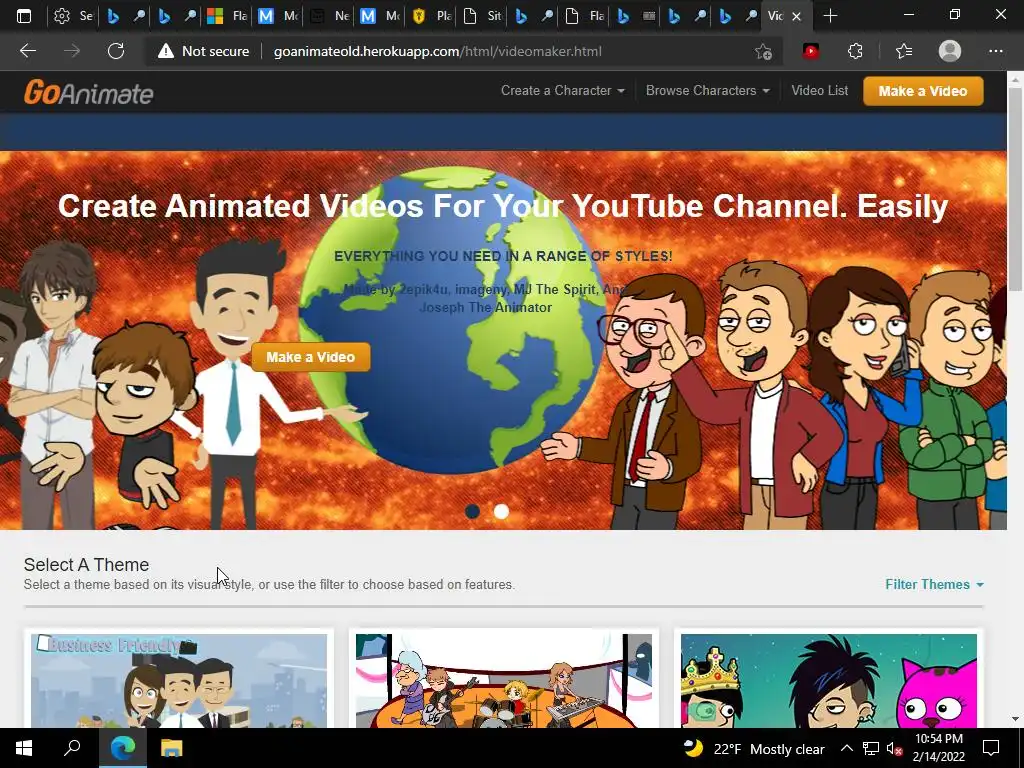
Task: Open the tab actions menu icon
Action: (24, 16)
